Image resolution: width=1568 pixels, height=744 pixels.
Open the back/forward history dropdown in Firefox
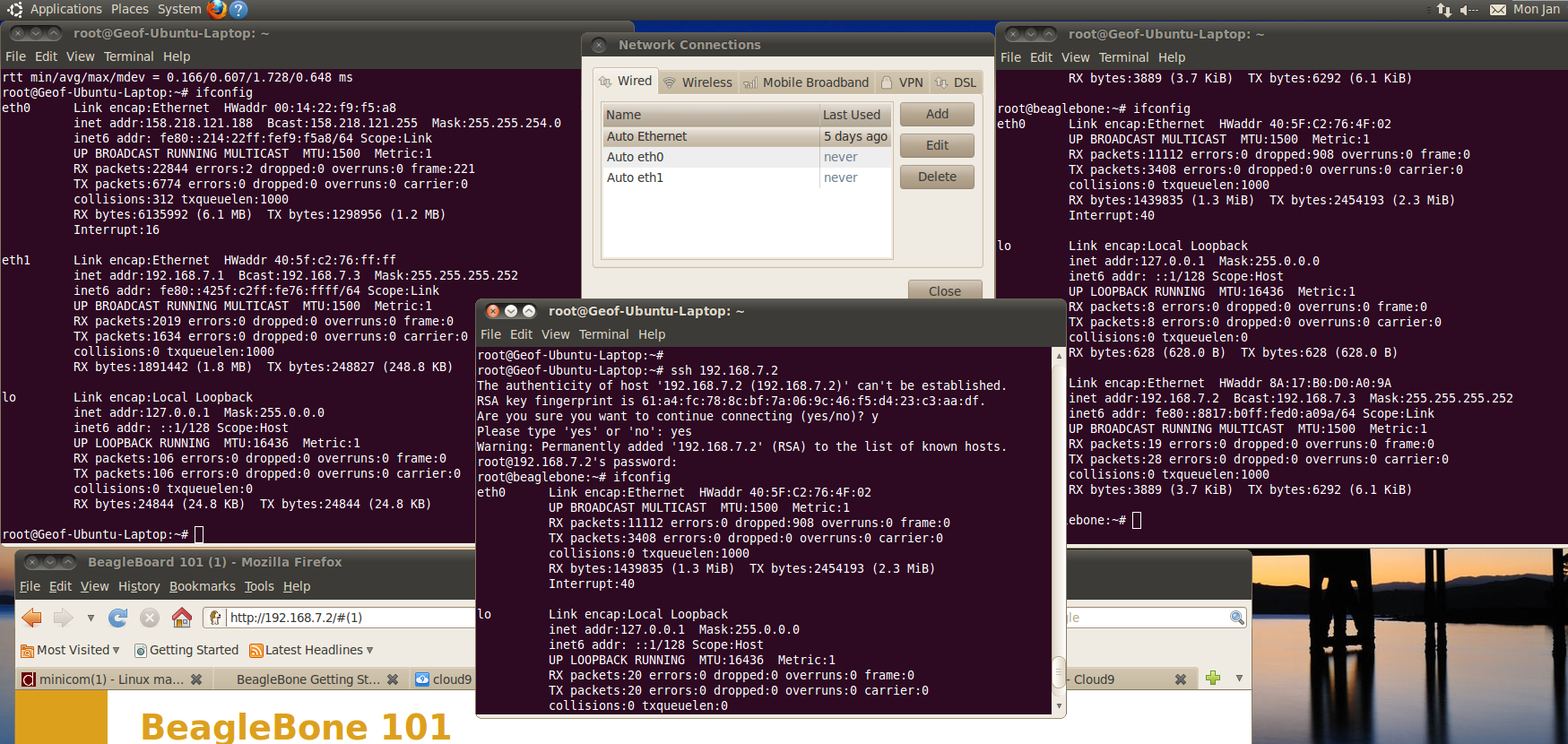pos(91,618)
